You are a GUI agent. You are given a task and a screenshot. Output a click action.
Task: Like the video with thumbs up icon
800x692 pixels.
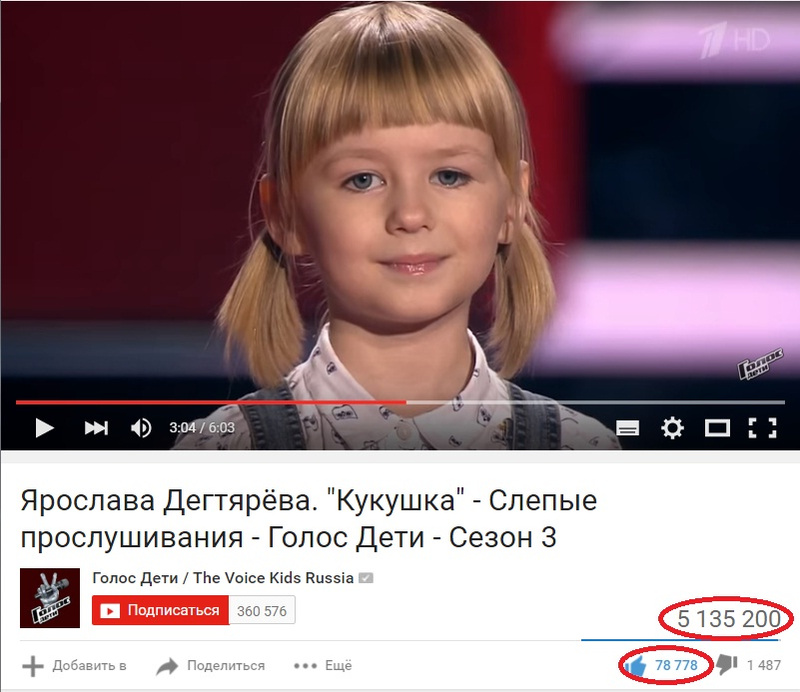tap(636, 665)
